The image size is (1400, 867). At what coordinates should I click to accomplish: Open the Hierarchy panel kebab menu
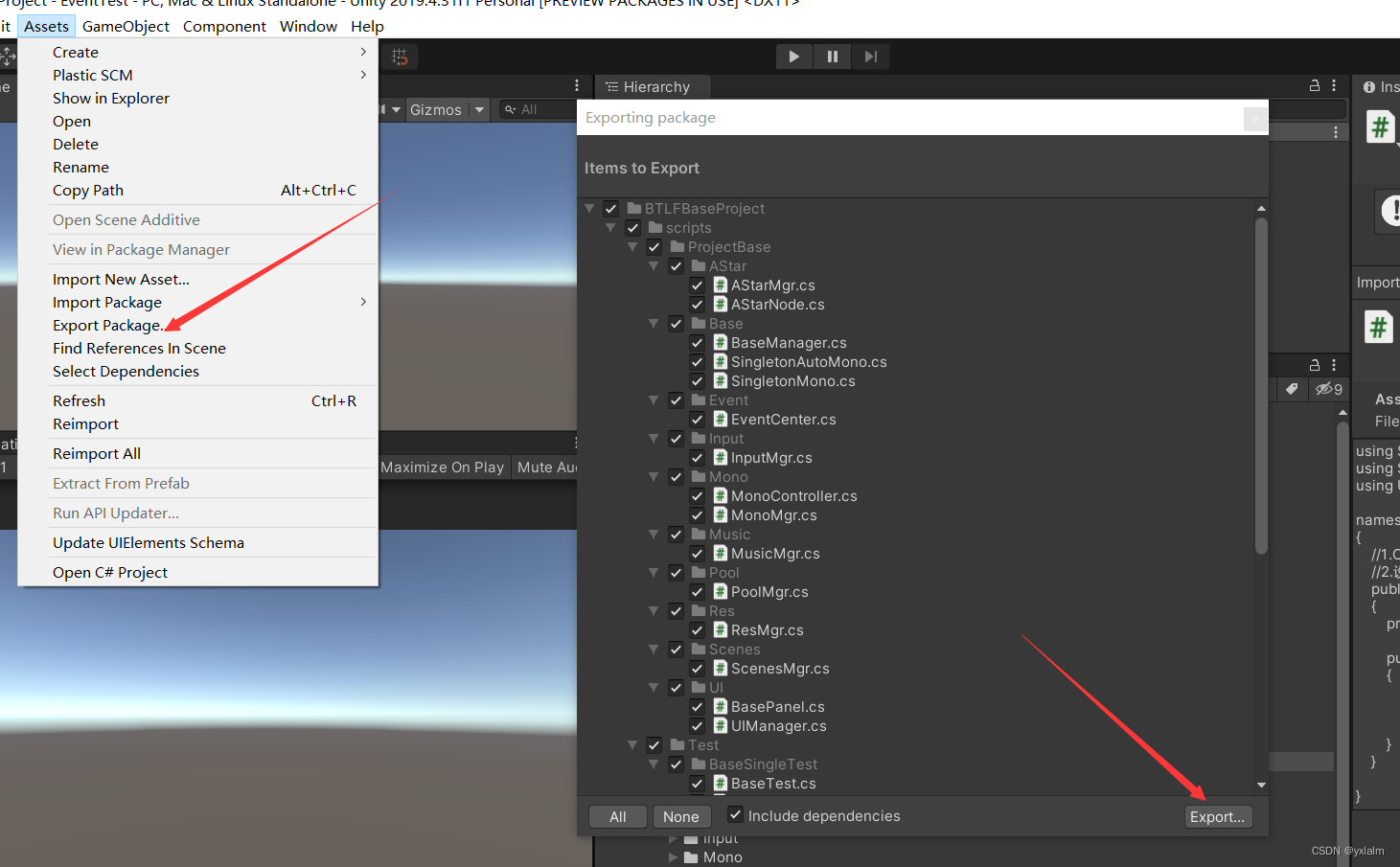click(1334, 86)
